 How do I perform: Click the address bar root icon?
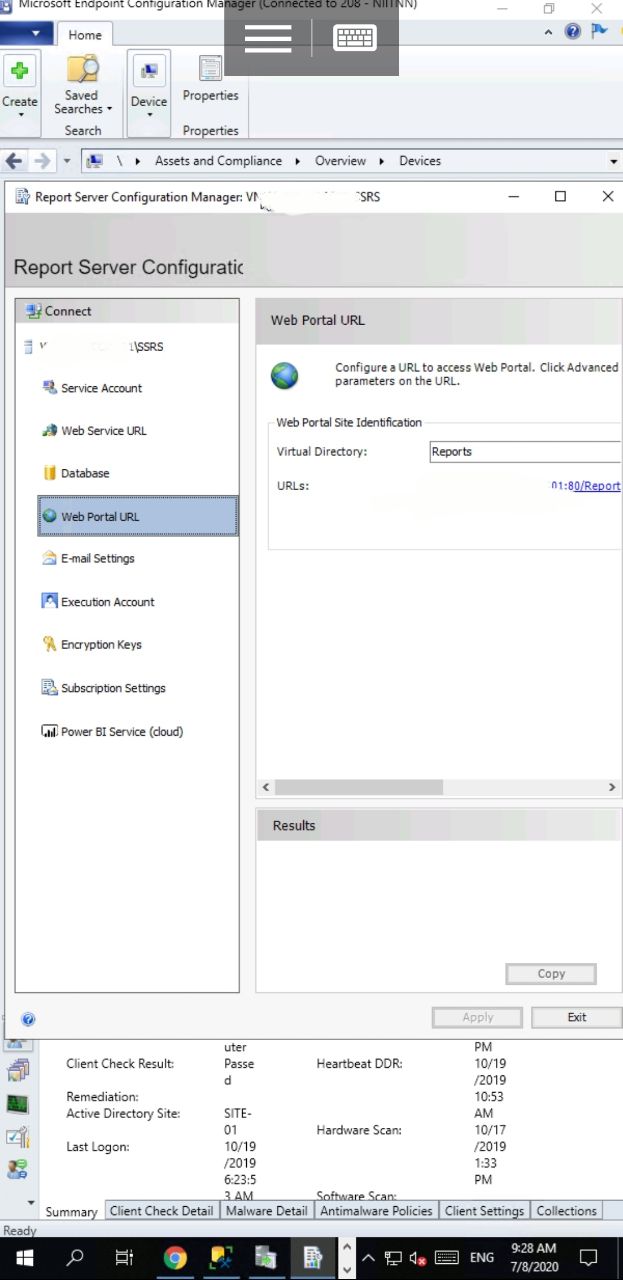pyautogui.click(x=95, y=161)
